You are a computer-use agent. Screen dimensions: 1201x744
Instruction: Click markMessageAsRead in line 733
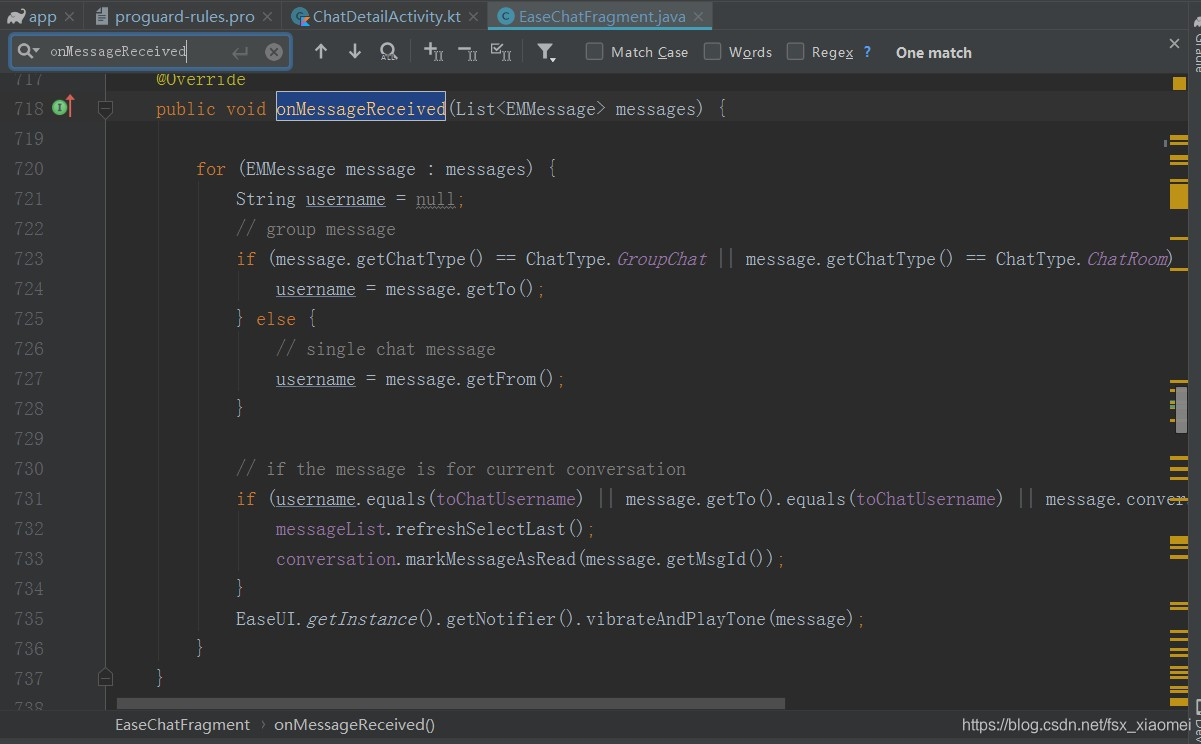point(490,559)
